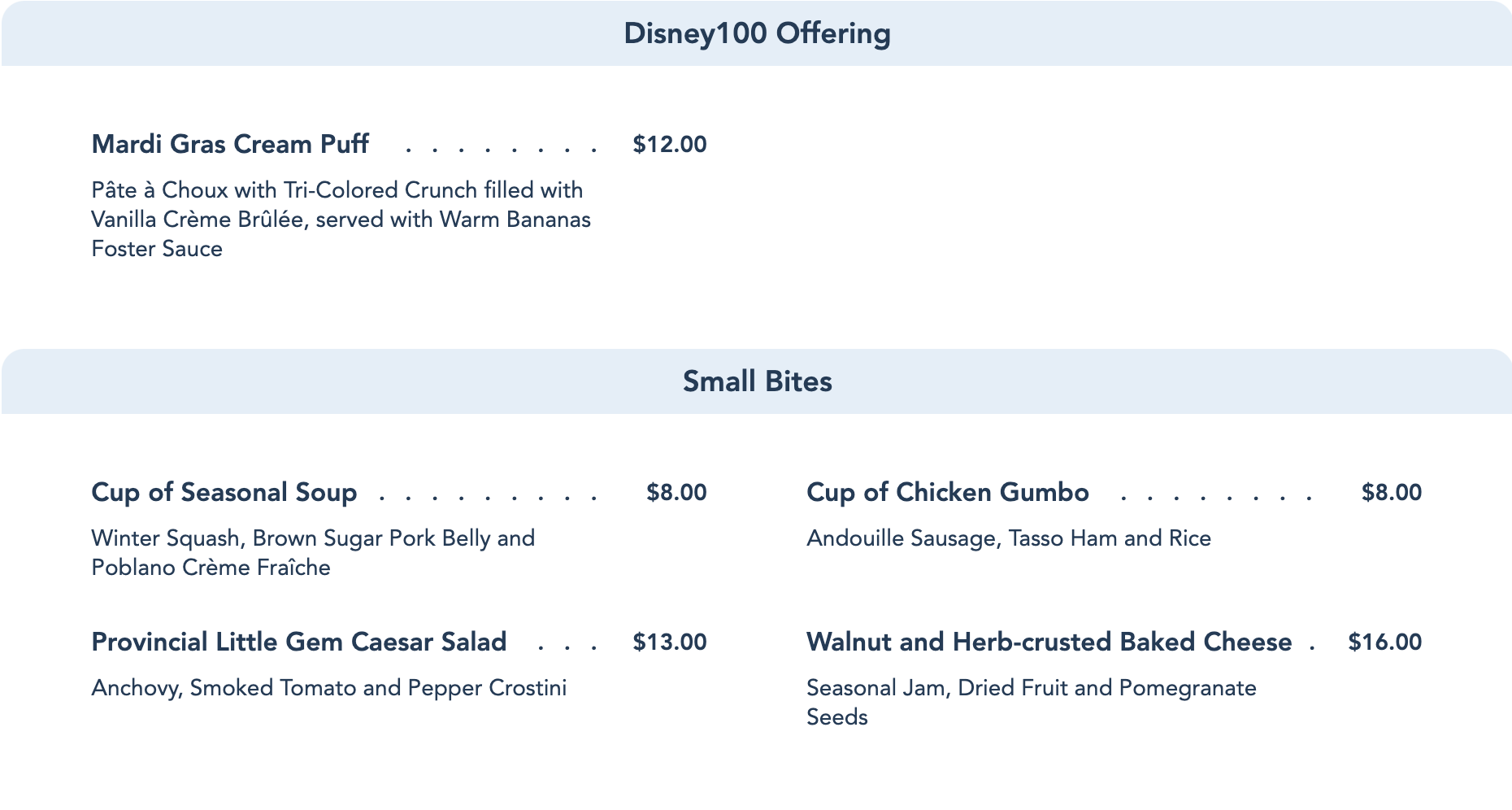Click the Small Bites section header
Image resolution: width=1512 pixels, height=810 pixels.
click(x=757, y=381)
